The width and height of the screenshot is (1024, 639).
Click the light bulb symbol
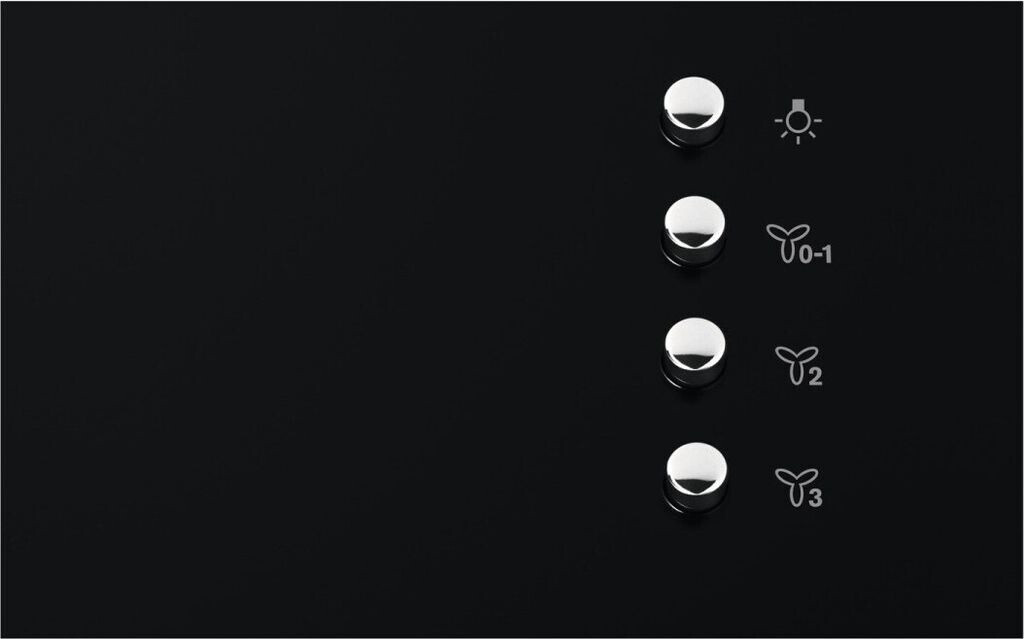click(798, 122)
